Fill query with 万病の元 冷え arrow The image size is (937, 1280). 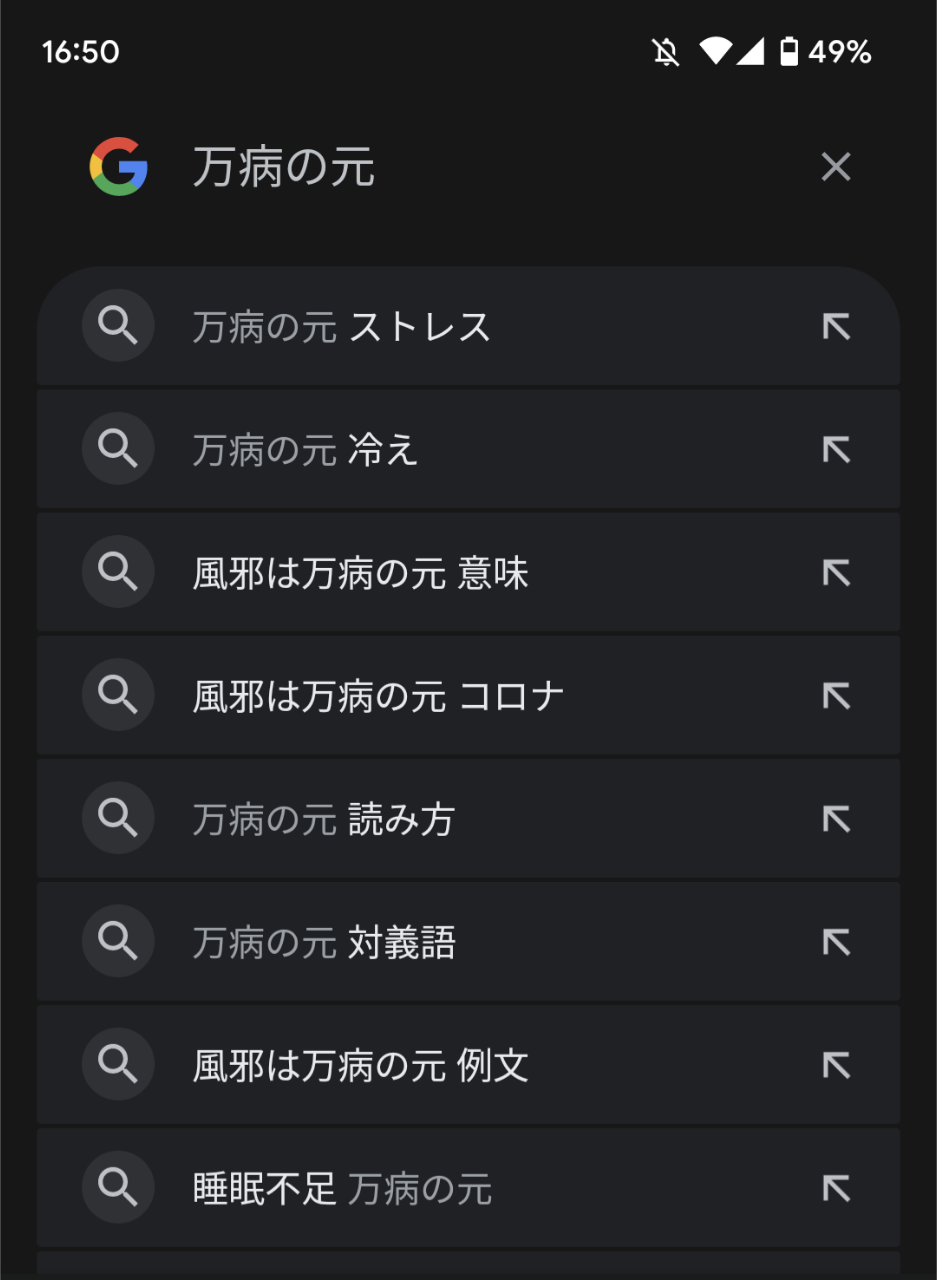pyautogui.click(x=835, y=450)
